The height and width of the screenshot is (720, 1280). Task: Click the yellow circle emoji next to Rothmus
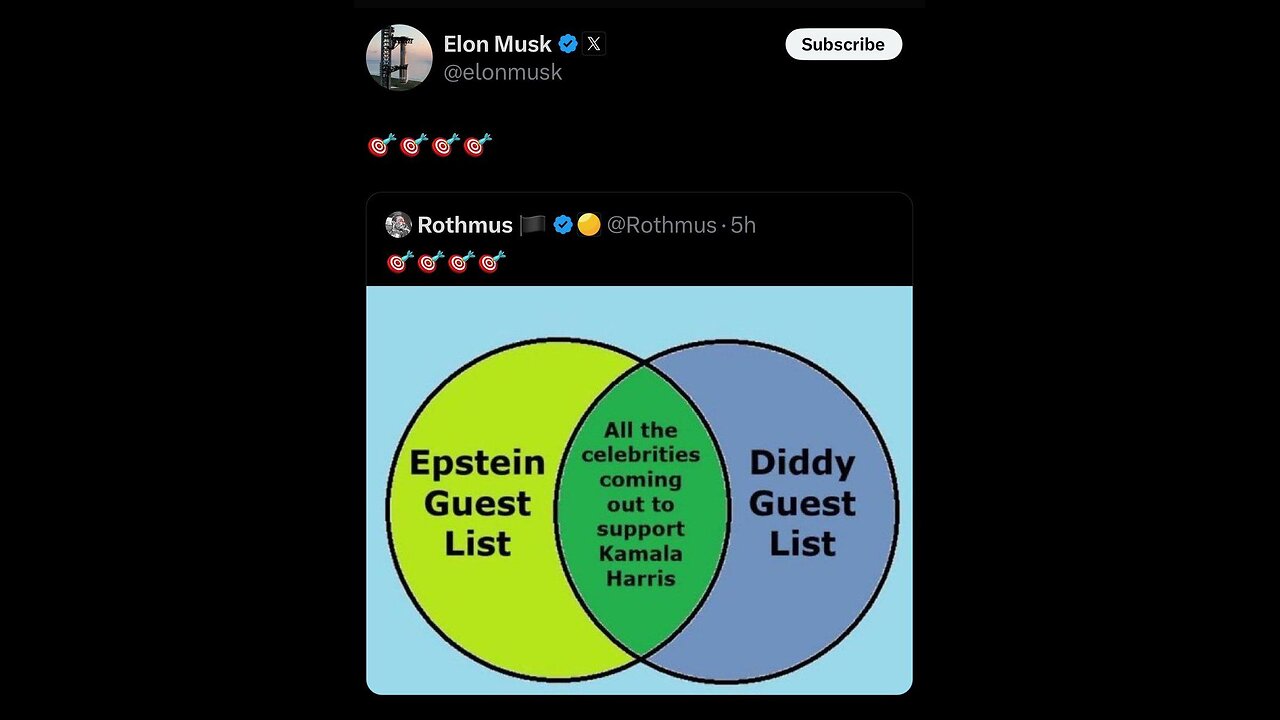(589, 225)
